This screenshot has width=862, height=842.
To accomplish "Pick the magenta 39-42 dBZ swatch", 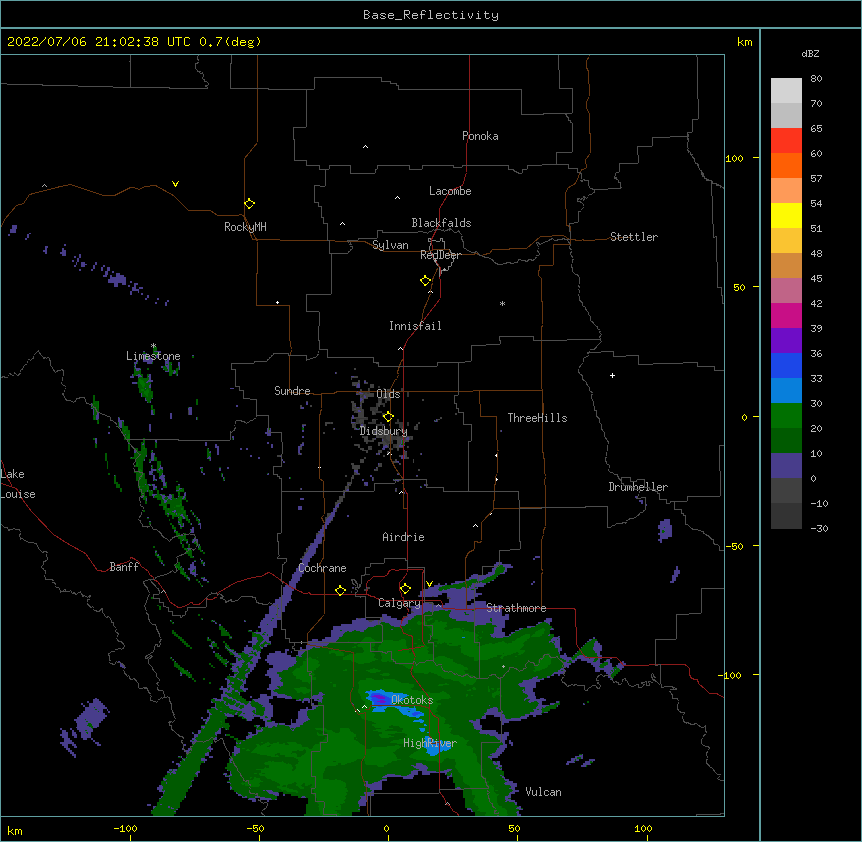I will [786, 315].
